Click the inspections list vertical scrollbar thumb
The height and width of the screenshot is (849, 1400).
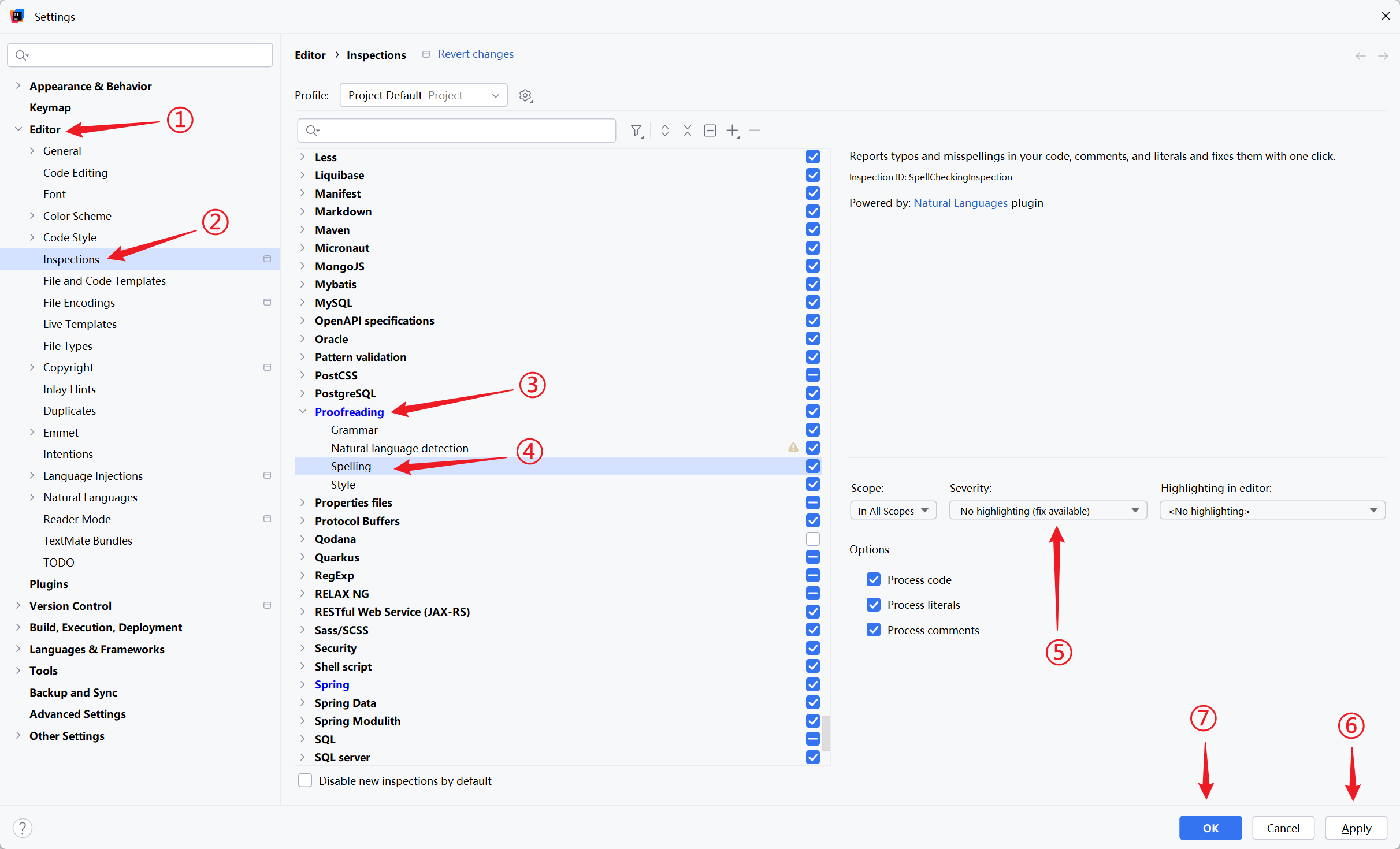(826, 732)
